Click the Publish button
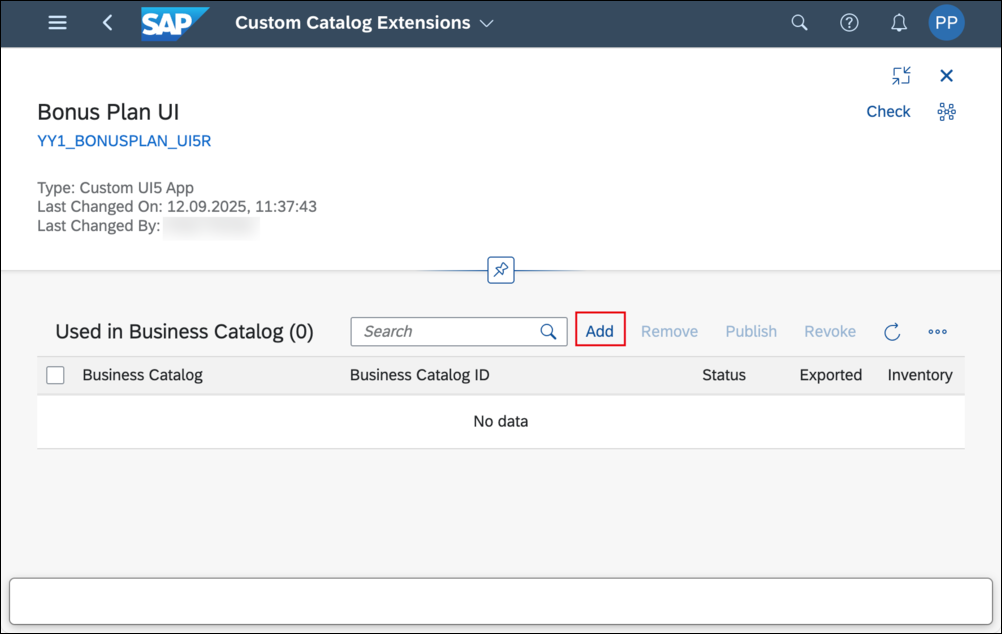The width and height of the screenshot is (1002, 634). (751, 331)
